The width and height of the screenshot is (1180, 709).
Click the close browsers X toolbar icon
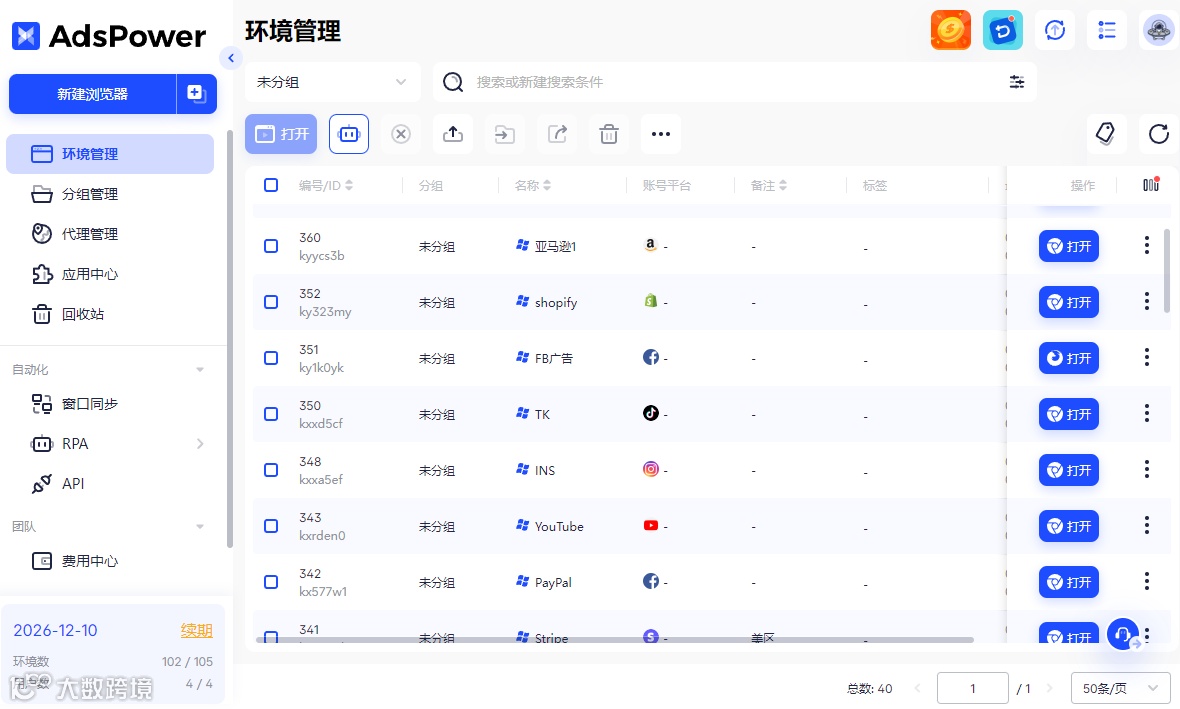(401, 134)
